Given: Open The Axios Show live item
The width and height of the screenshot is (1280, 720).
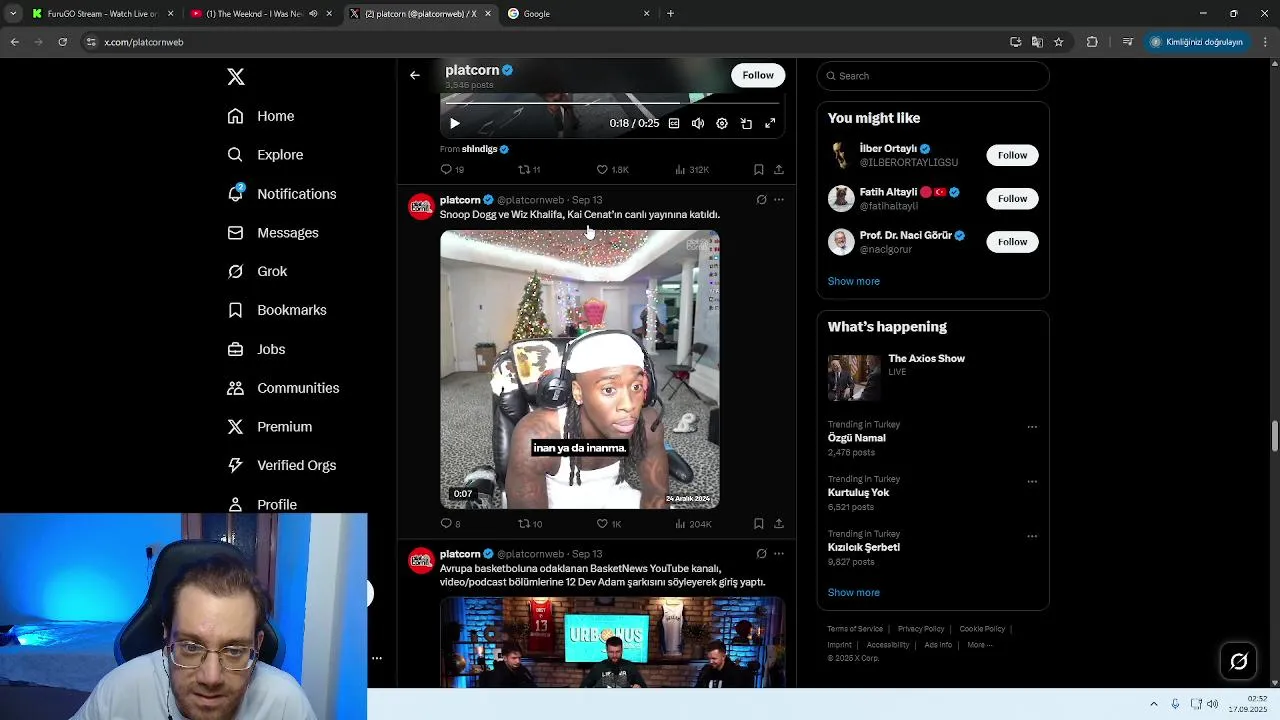Looking at the screenshot, I should click(933, 377).
